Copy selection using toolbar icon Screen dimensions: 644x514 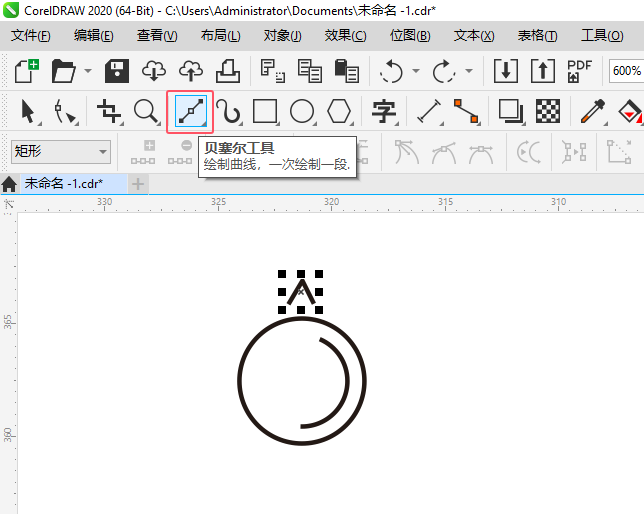tap(310, 71)
